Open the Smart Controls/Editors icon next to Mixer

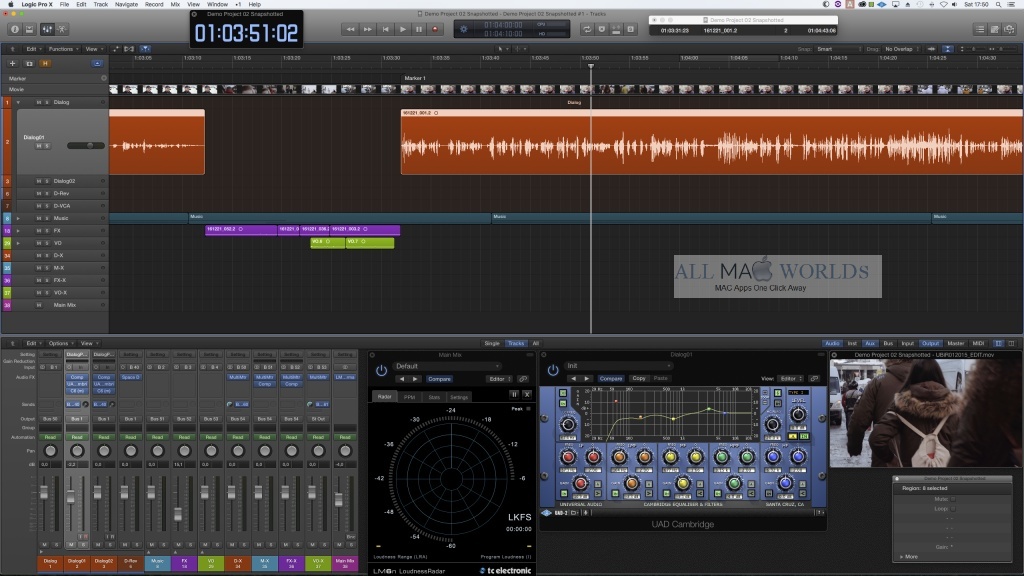coord(62,29)
